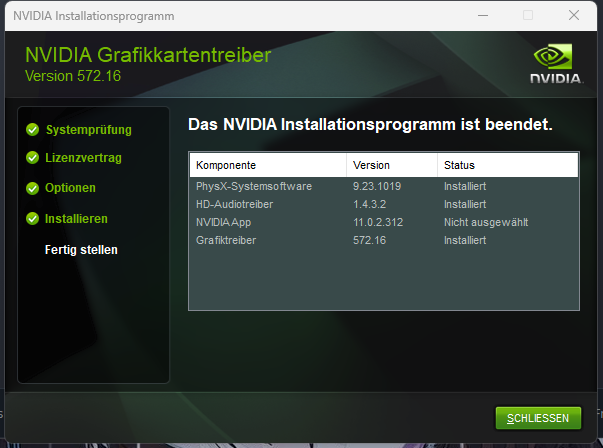Image resolution: width=603 pixels, height=448 pixels.
Task: Click the Komponente column header
Action: tap(268, 165)
